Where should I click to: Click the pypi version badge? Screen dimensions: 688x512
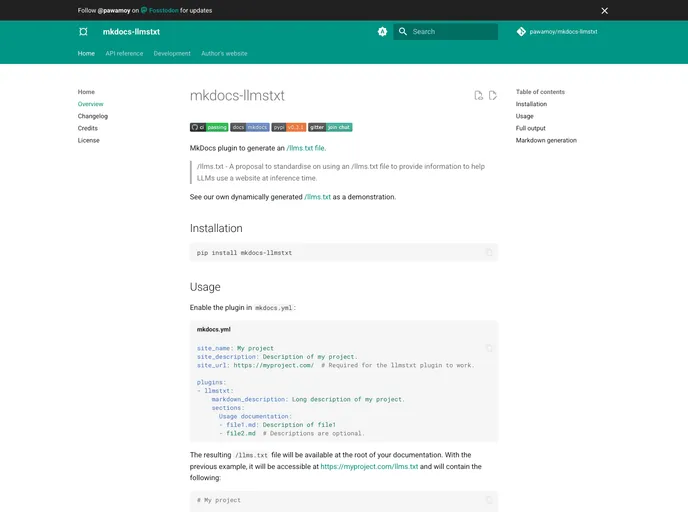click(289, 127)
